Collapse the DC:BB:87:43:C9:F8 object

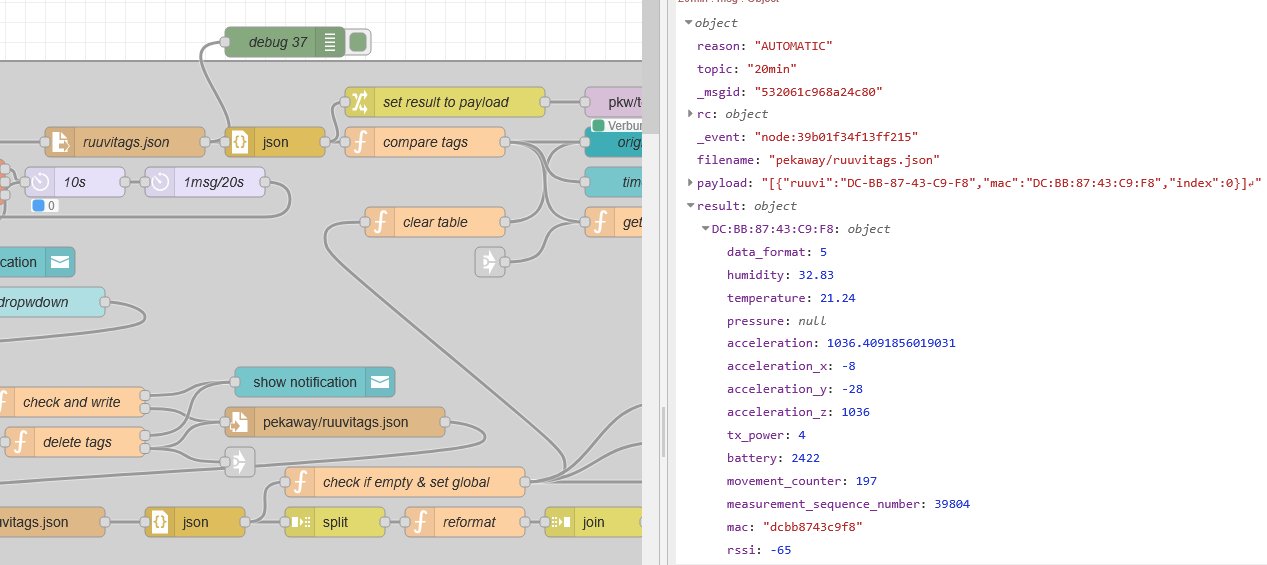705,229
